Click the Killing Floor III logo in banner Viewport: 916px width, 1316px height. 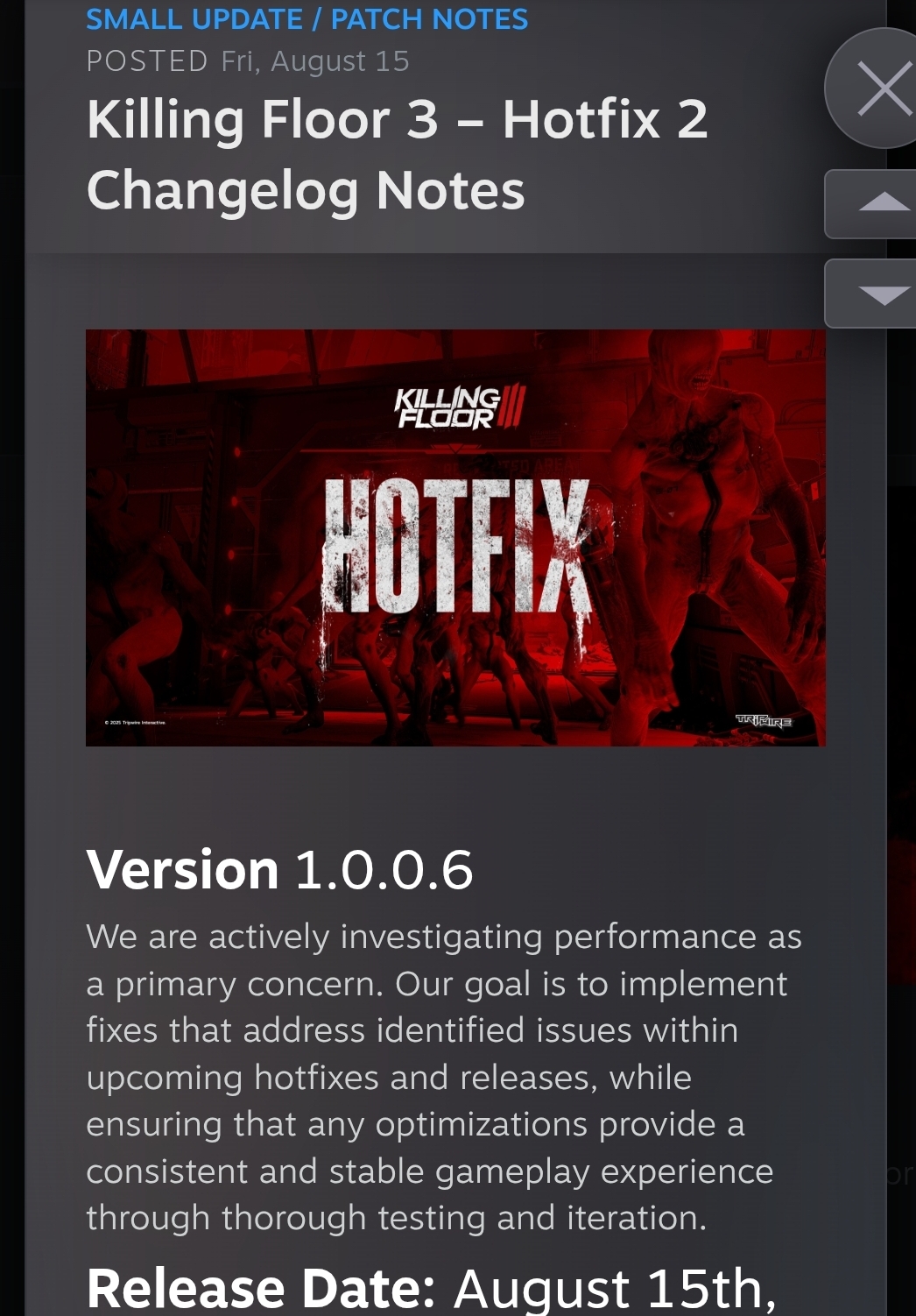tap(461, 407)
